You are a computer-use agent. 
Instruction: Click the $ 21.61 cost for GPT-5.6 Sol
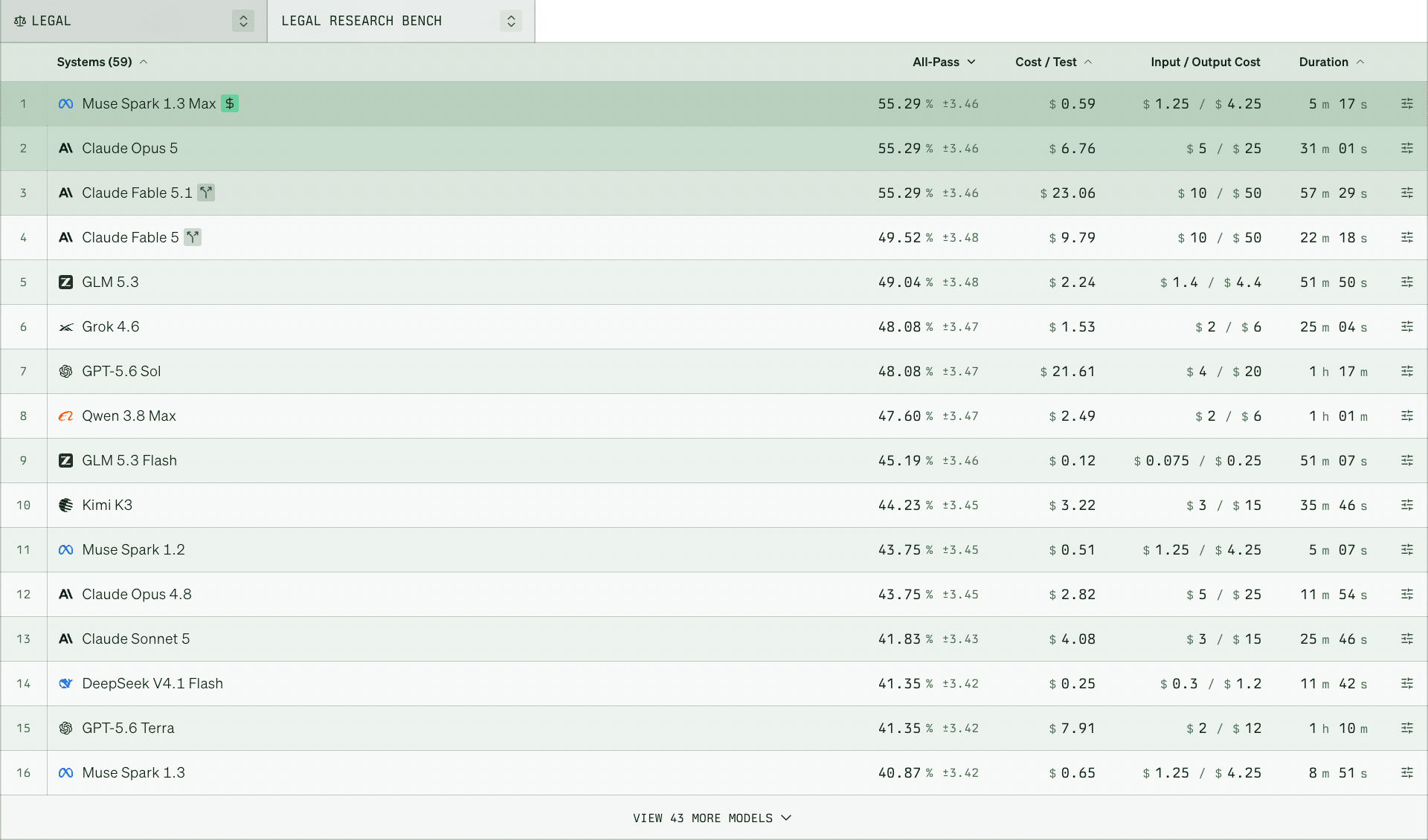point(1067,372)
